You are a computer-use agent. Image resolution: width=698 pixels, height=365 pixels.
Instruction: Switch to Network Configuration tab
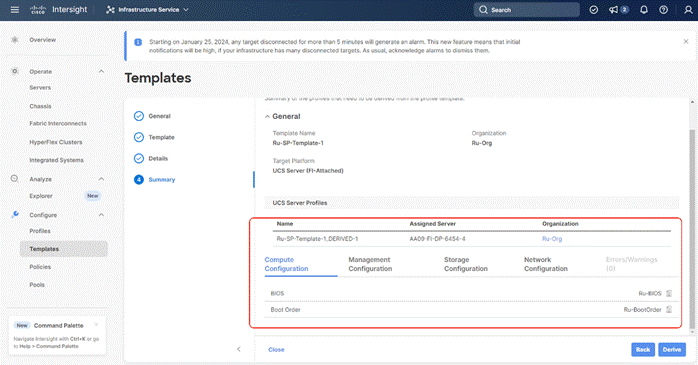[546, 264]
